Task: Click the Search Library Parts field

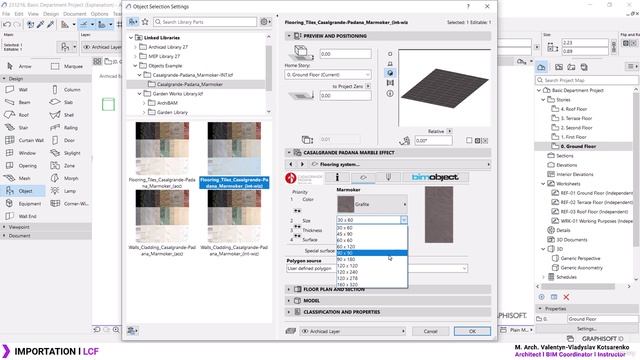Action: click(205, 22)
